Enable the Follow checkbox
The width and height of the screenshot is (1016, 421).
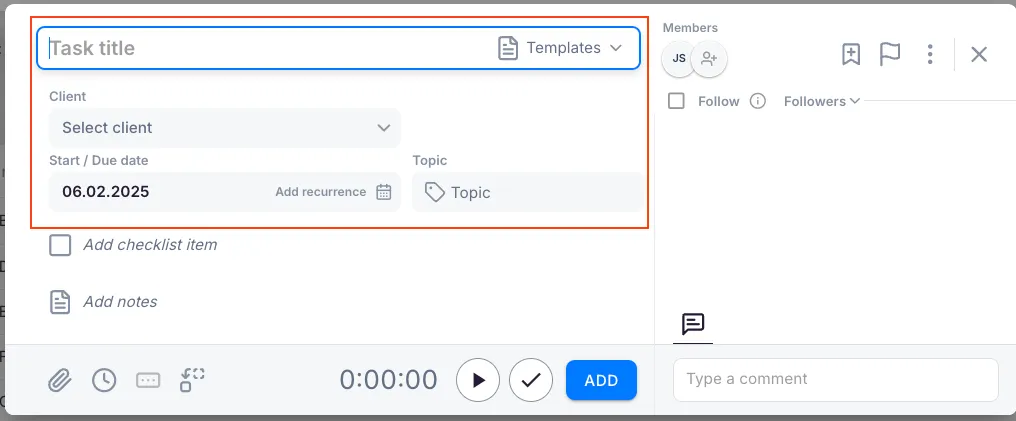[677, 101]
